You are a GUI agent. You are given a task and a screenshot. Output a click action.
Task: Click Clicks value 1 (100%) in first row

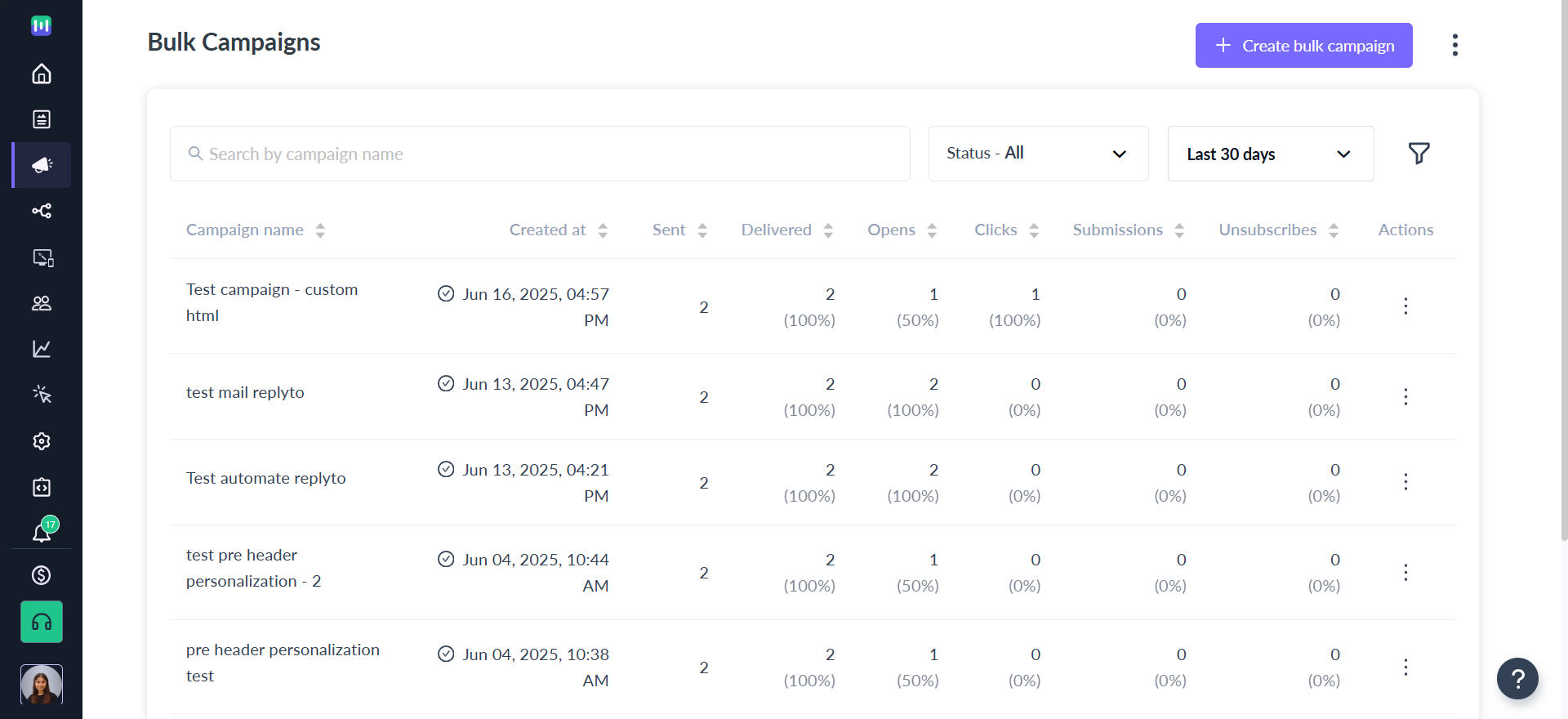[x=1015, y=306]
